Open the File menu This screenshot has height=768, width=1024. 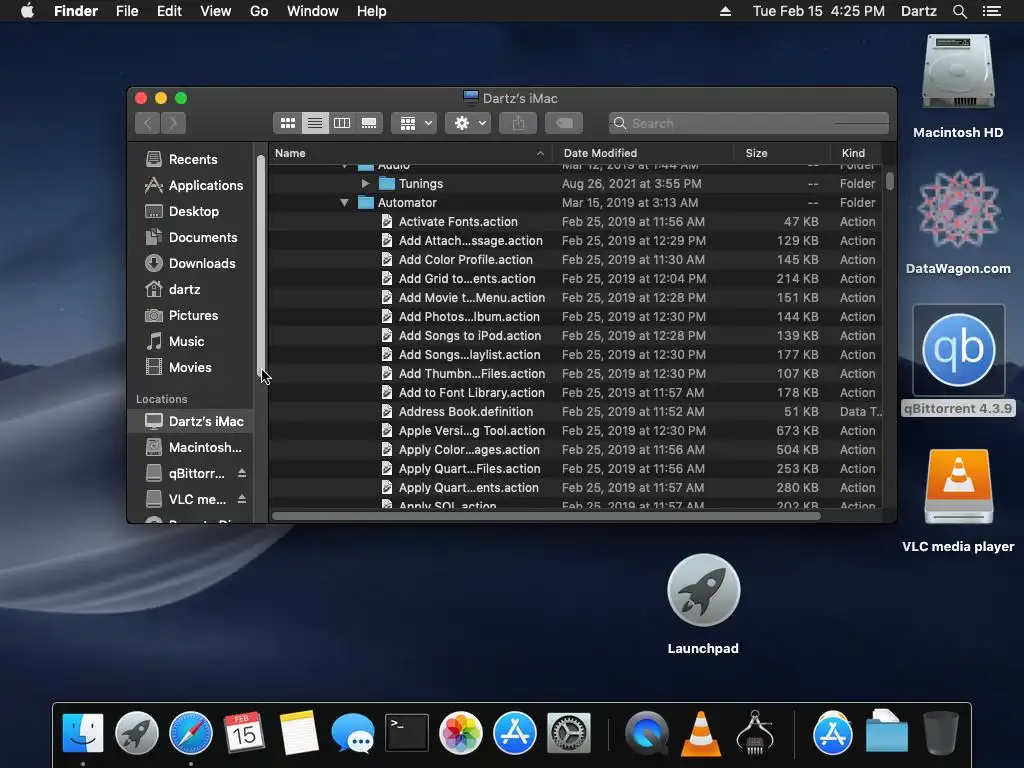[127, 11]
